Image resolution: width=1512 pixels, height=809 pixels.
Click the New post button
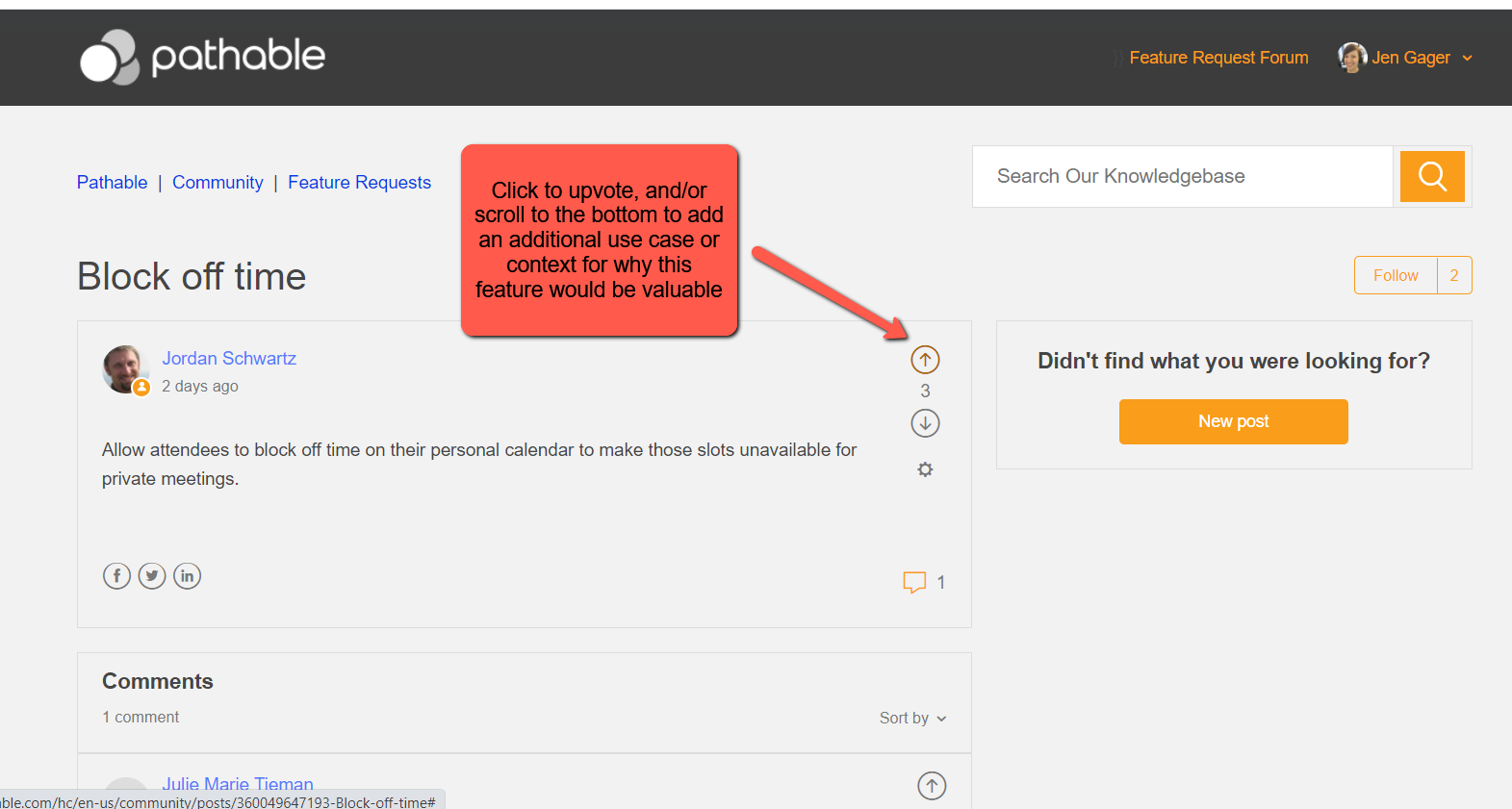click(x=1233, y=421)
